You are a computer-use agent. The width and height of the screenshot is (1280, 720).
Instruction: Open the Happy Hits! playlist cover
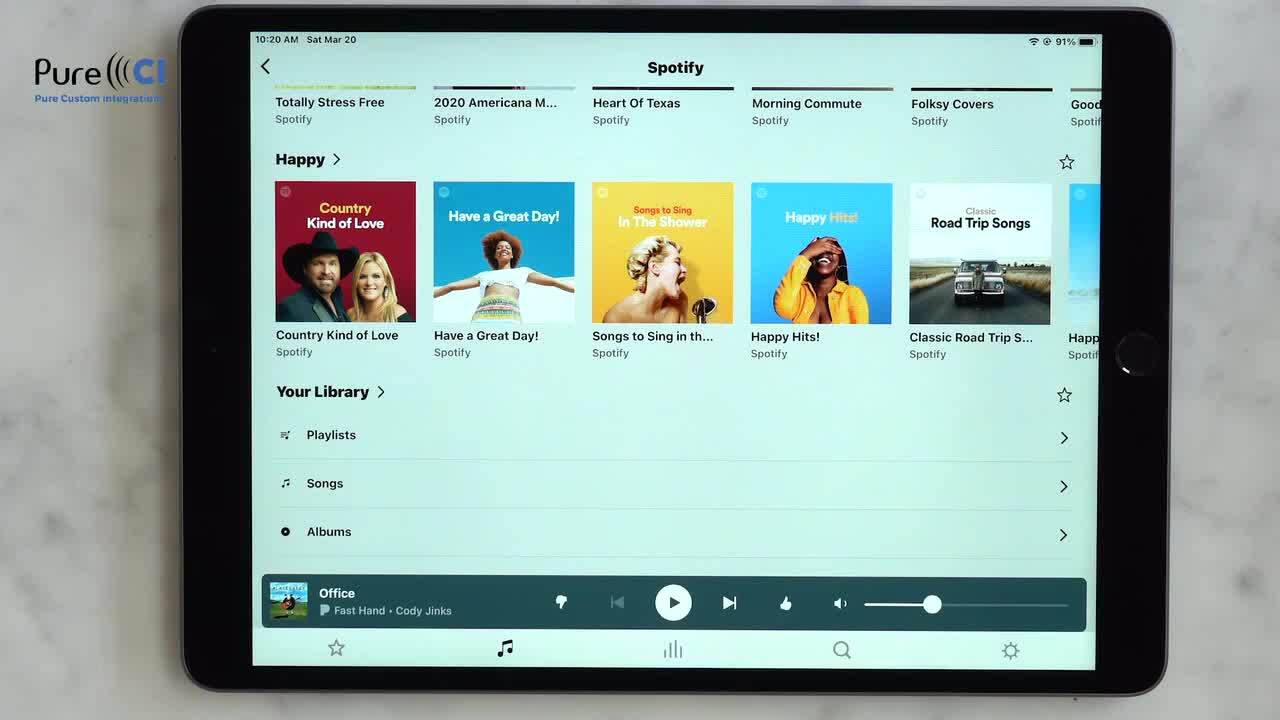[821, 253]
